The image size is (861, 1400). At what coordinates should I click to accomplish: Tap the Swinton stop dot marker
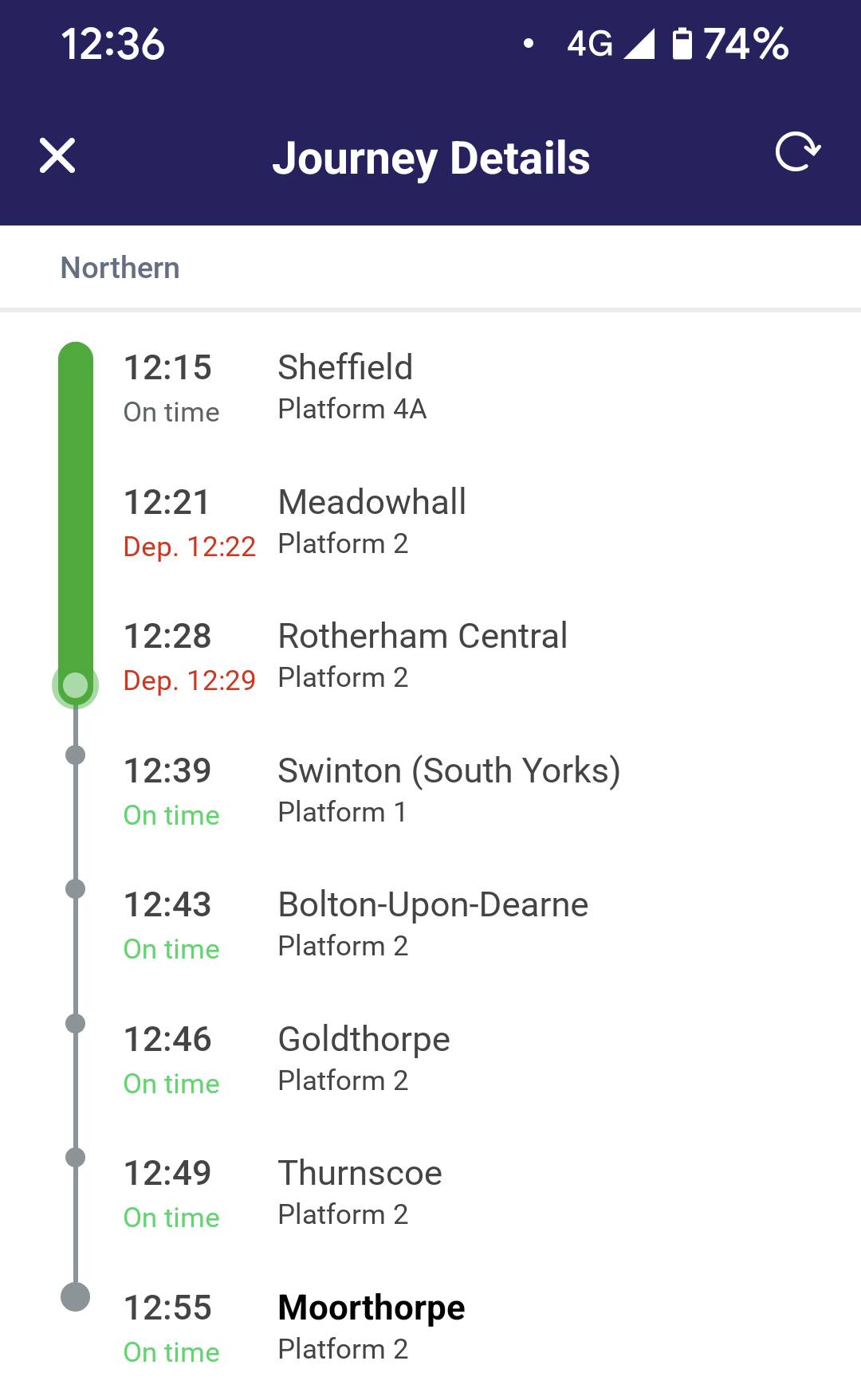(x=75, y=755)
